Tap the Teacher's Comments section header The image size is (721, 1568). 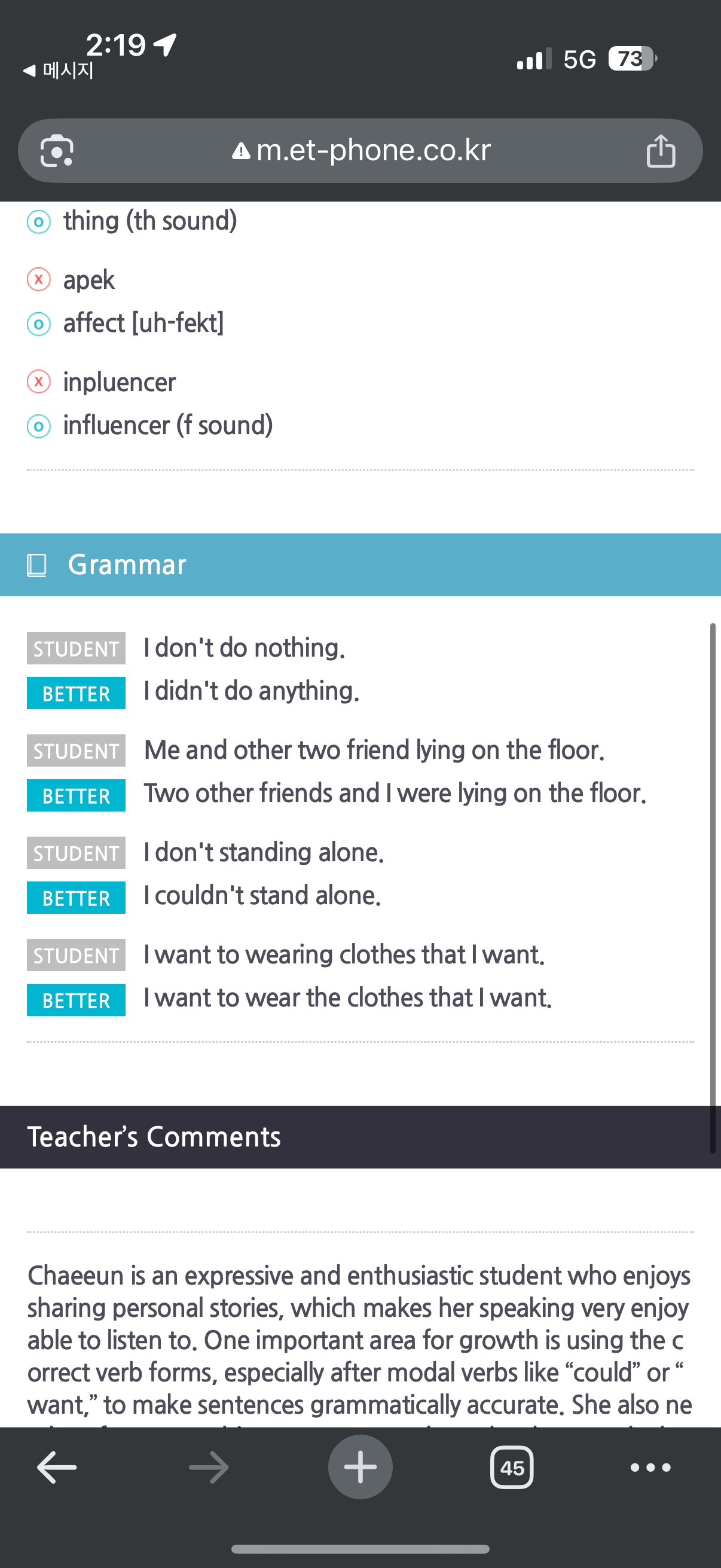click(x=360, y=1137)
